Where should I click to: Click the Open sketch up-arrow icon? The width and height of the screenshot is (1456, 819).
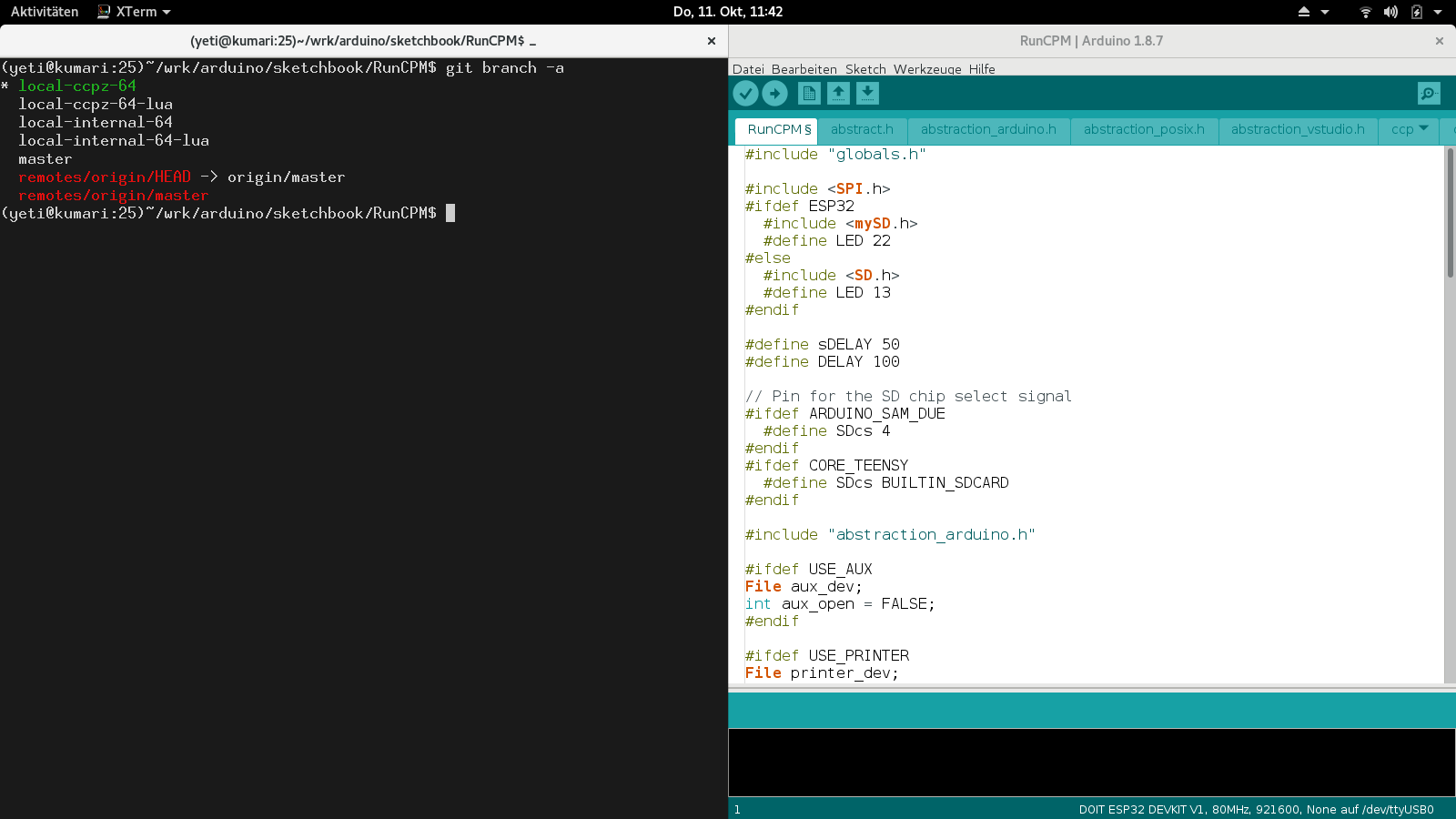coord(838,93)
